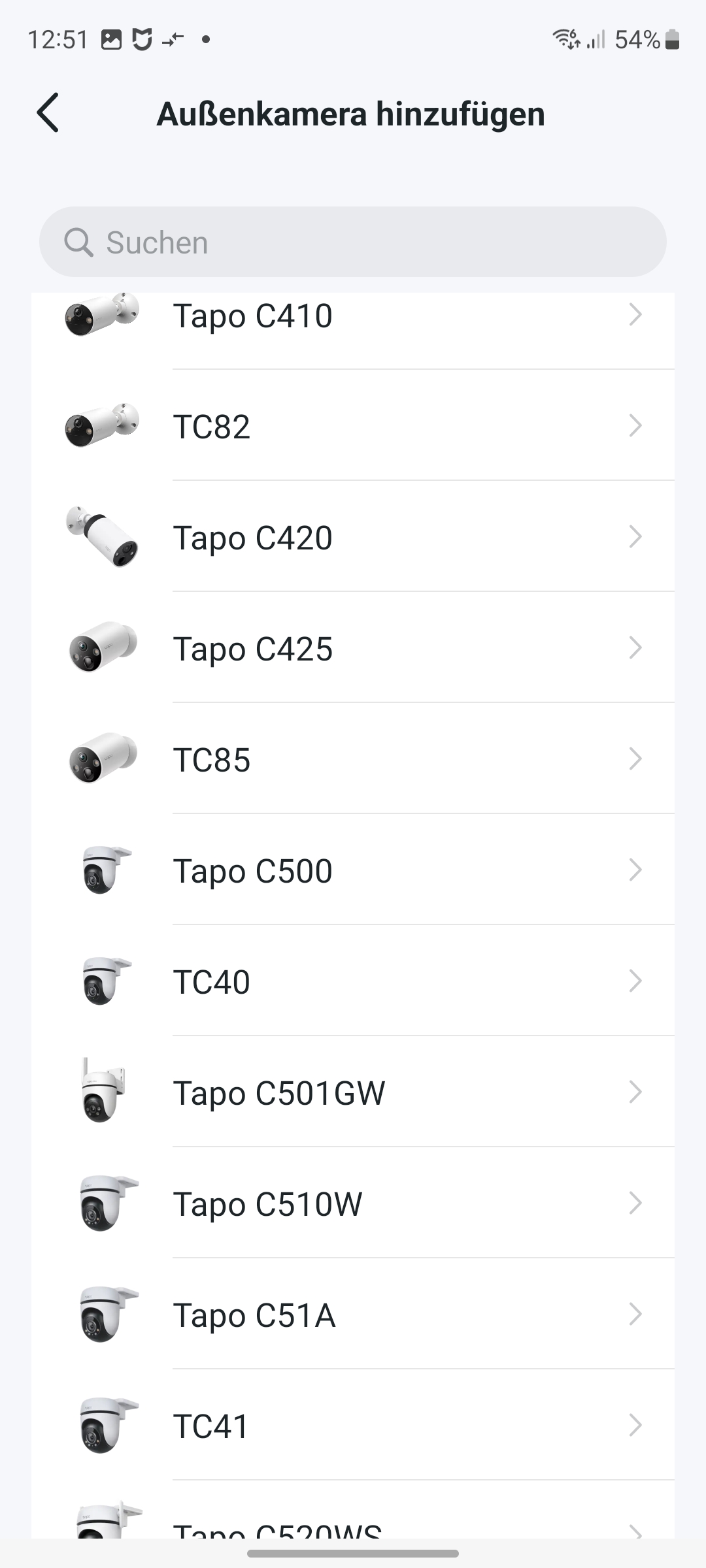Tap the Tapo C410 camera thumbnail

click(x=102, y=314)
